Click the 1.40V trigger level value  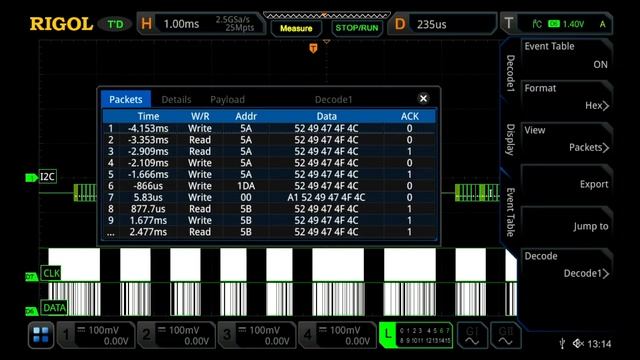573,24
